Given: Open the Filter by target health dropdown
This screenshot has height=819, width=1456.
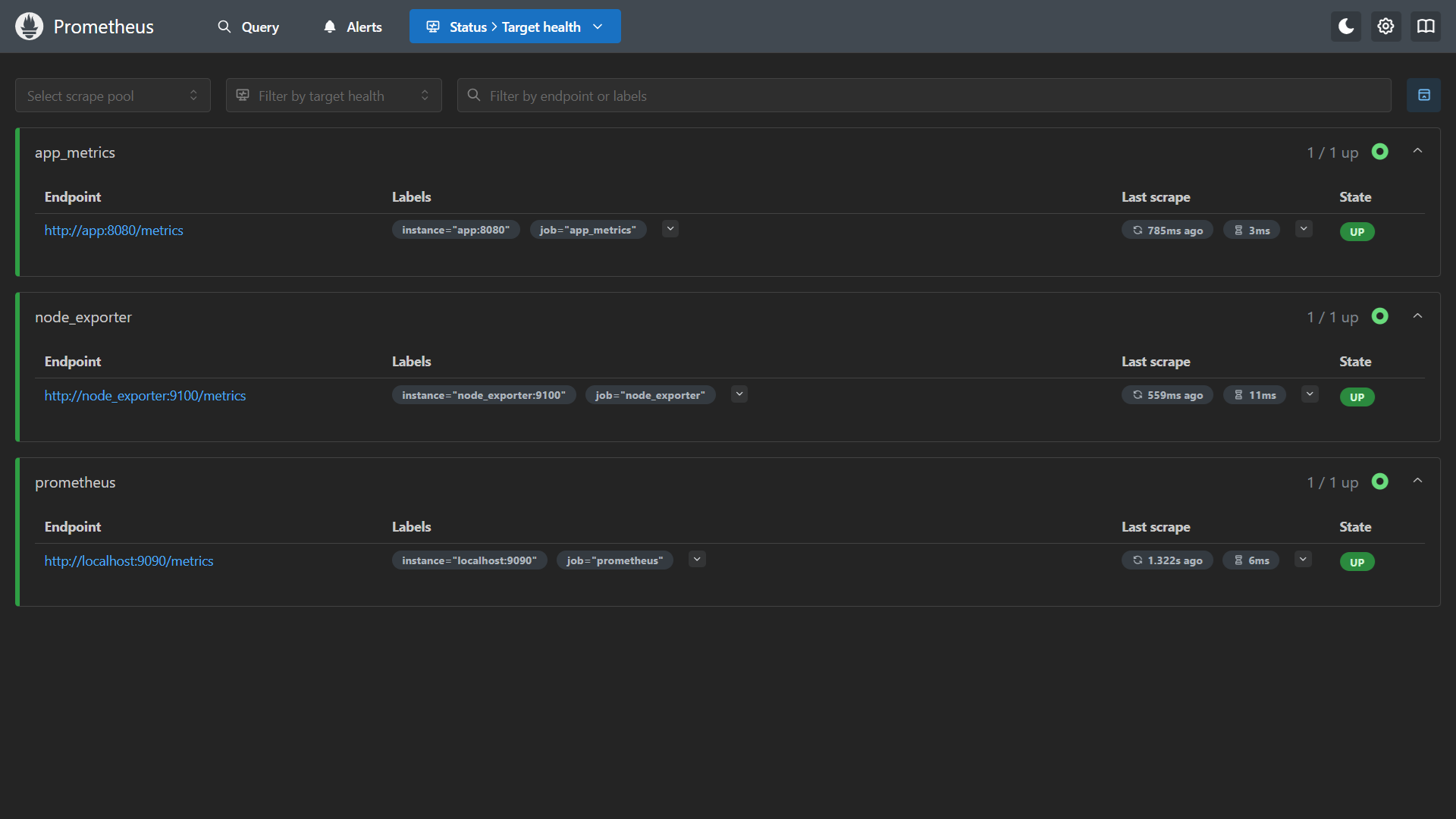Looking at the screenshot, I should pos(334,96).
